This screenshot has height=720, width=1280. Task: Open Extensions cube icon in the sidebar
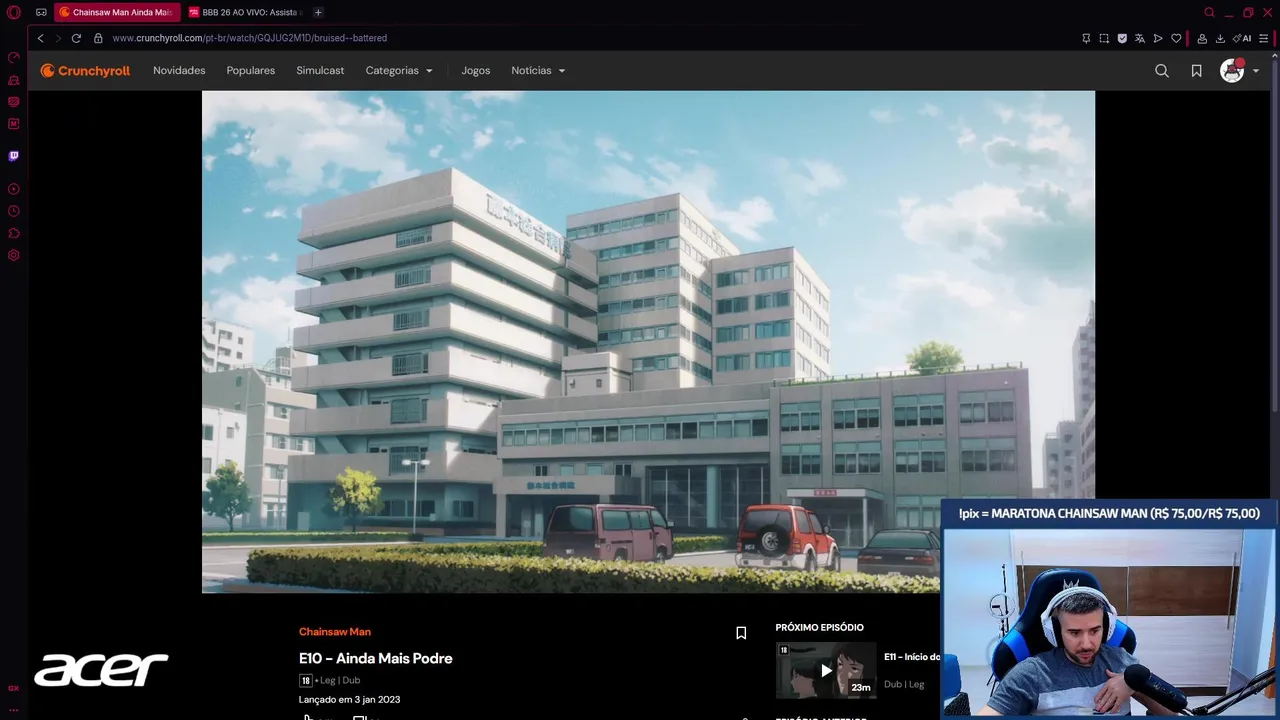[14, 233]
